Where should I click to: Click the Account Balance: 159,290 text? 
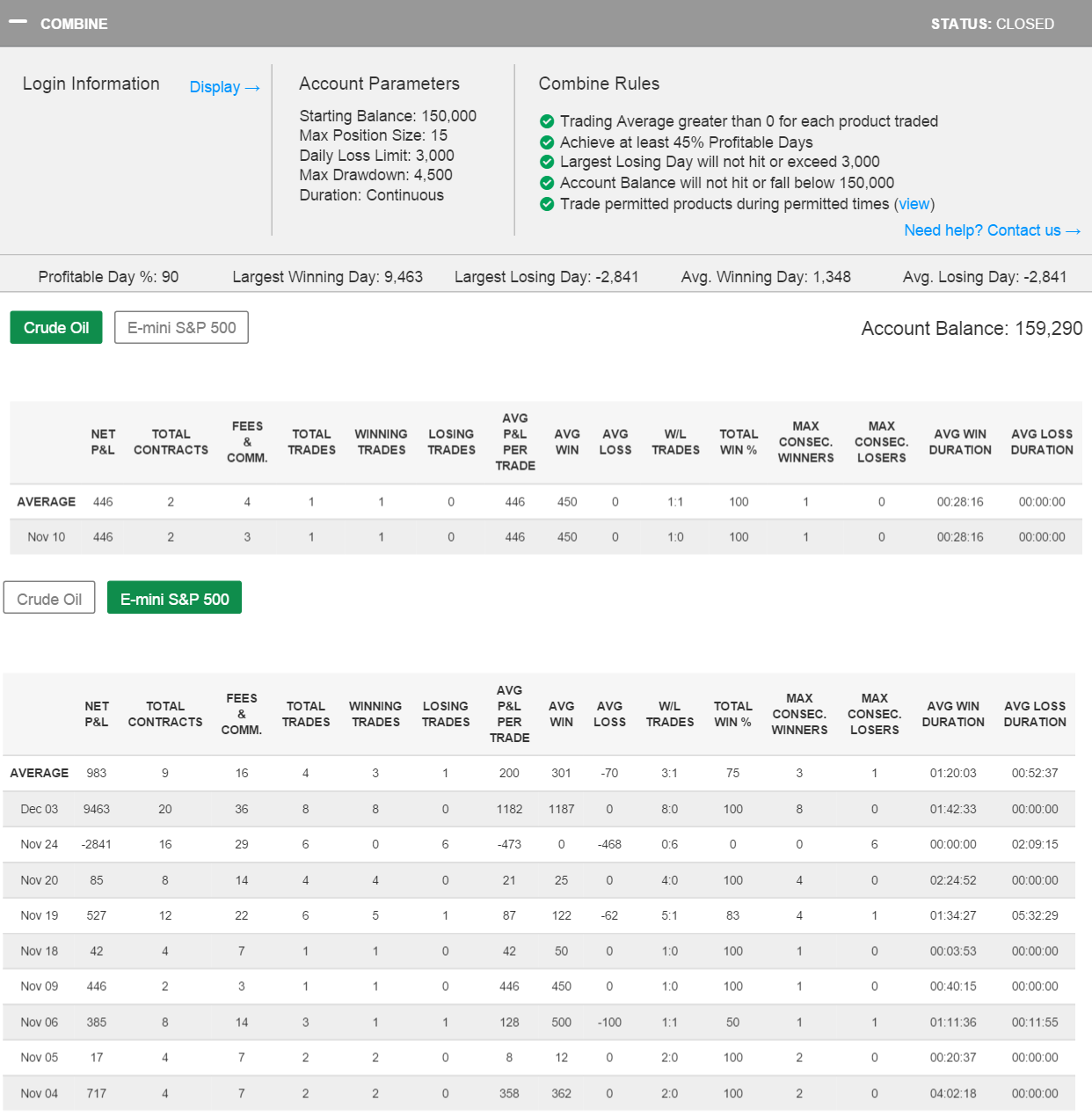pyautogui.click(x=972, y=329)
